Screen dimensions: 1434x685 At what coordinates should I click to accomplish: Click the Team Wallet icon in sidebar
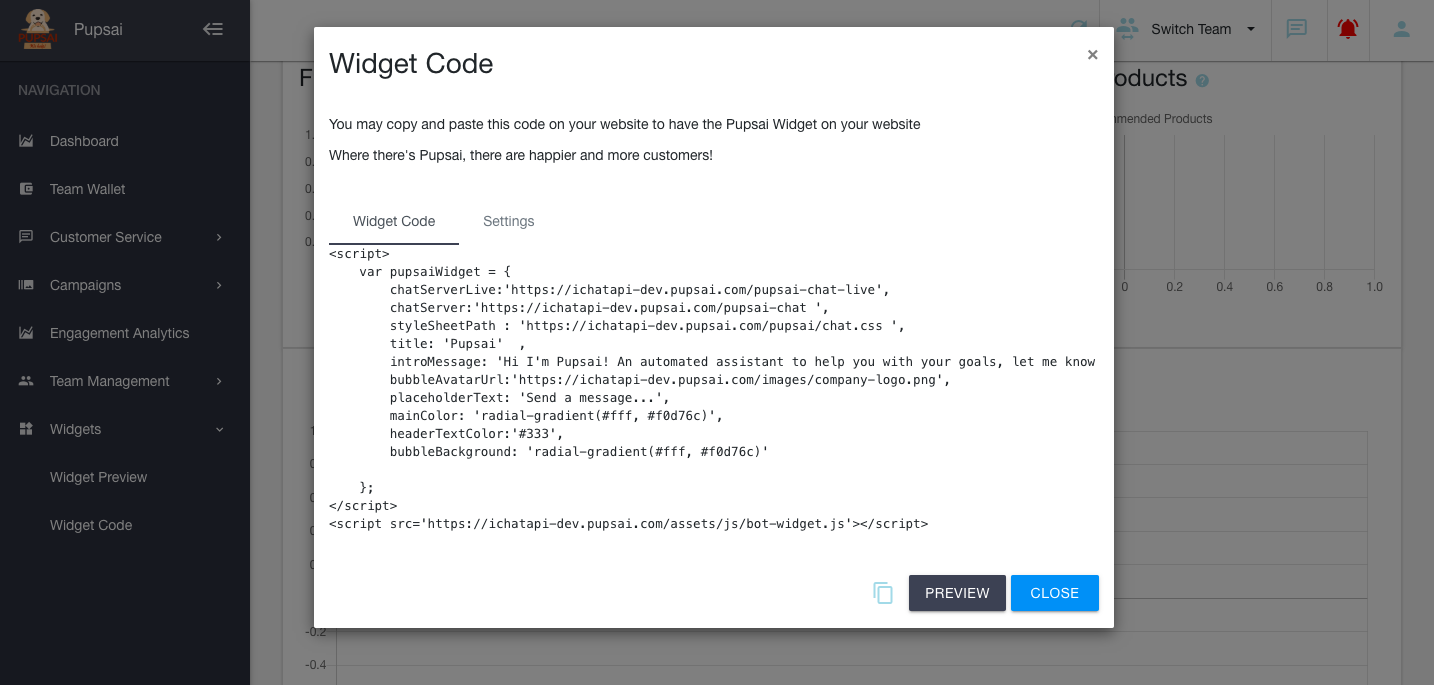27,189
